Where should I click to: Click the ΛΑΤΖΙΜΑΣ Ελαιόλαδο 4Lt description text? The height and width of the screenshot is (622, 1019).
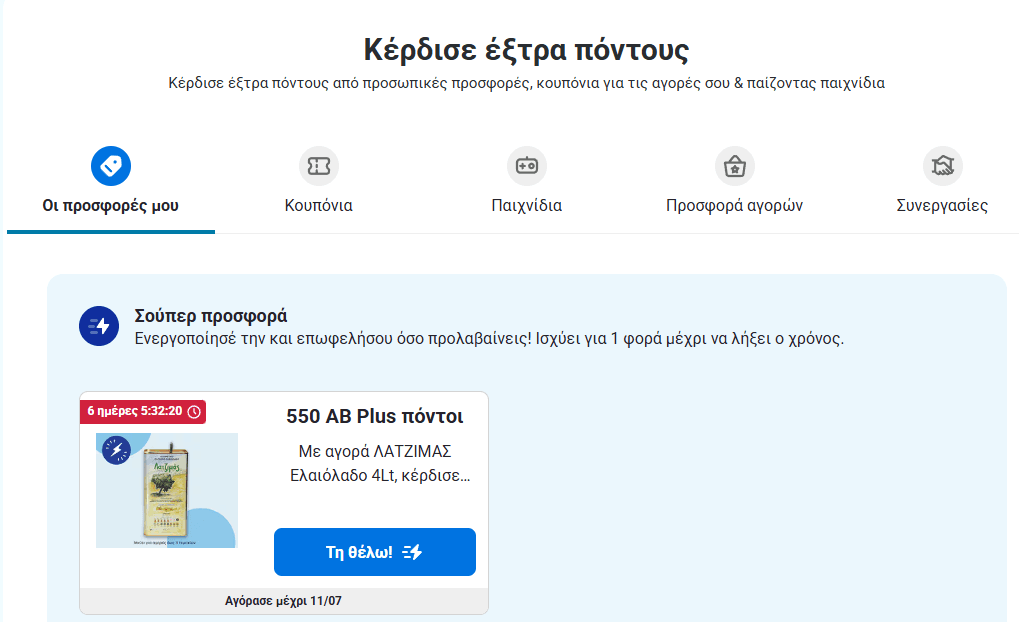[380, 463]
